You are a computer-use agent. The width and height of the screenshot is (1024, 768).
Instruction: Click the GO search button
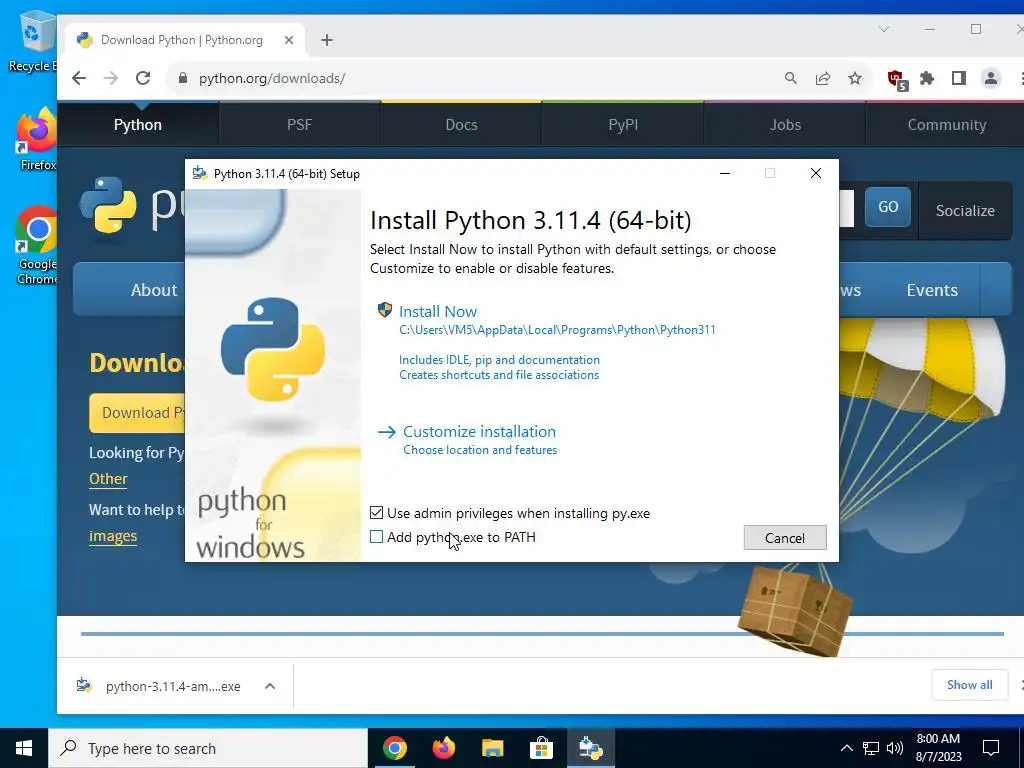point(888,207)
